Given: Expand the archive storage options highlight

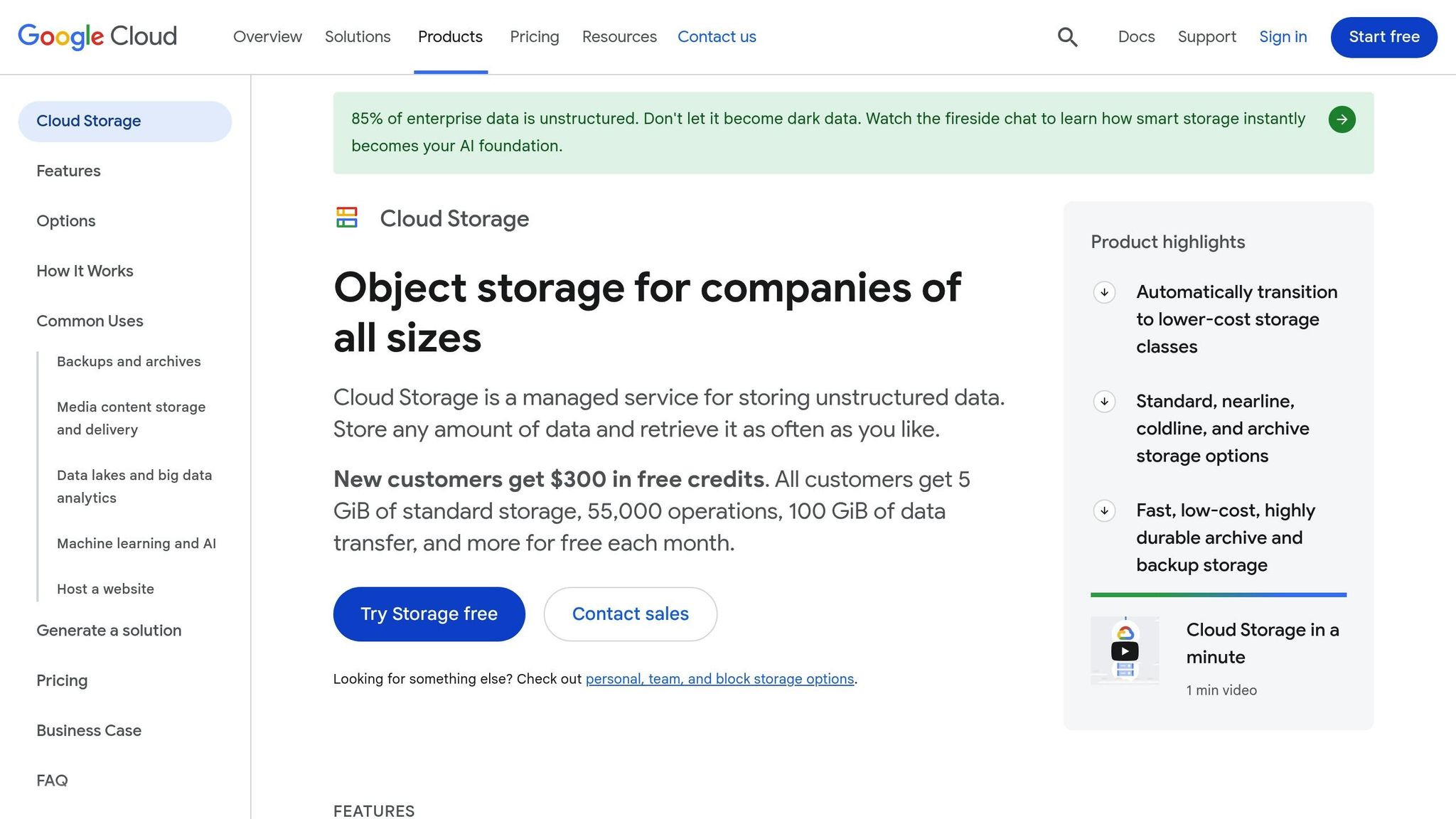Looking at the screenshot, I should (1103, 402).
